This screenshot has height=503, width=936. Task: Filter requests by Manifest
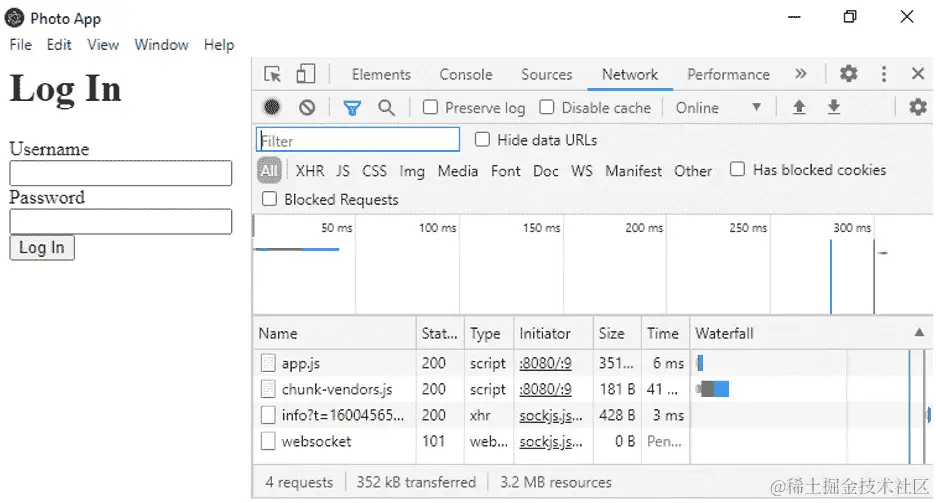coord(633,171)
